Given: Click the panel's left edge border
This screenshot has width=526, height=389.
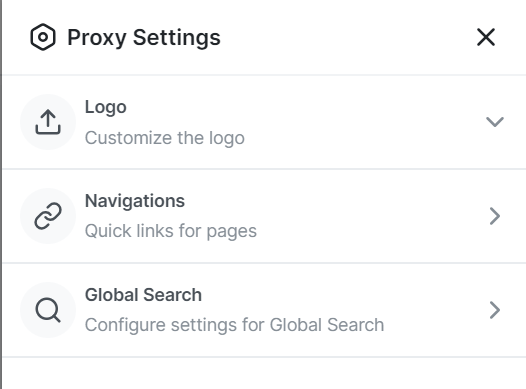Looking at the screenshot, I should pos(1,194).
